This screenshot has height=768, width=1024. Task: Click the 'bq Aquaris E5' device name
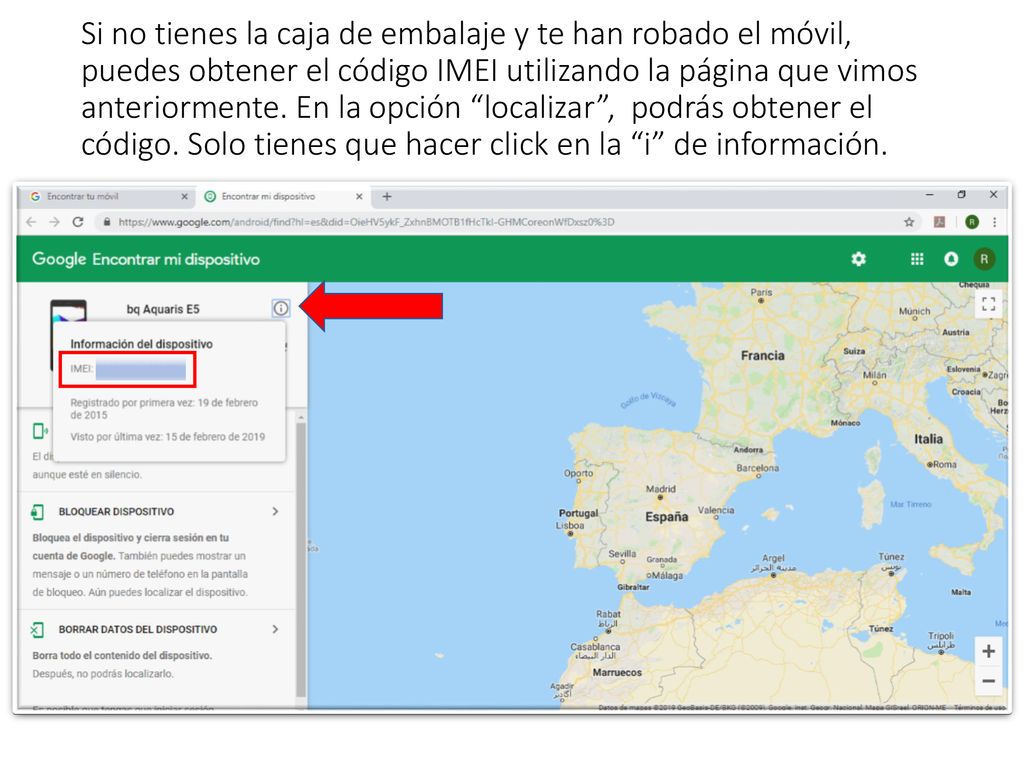tap(163, 309)
